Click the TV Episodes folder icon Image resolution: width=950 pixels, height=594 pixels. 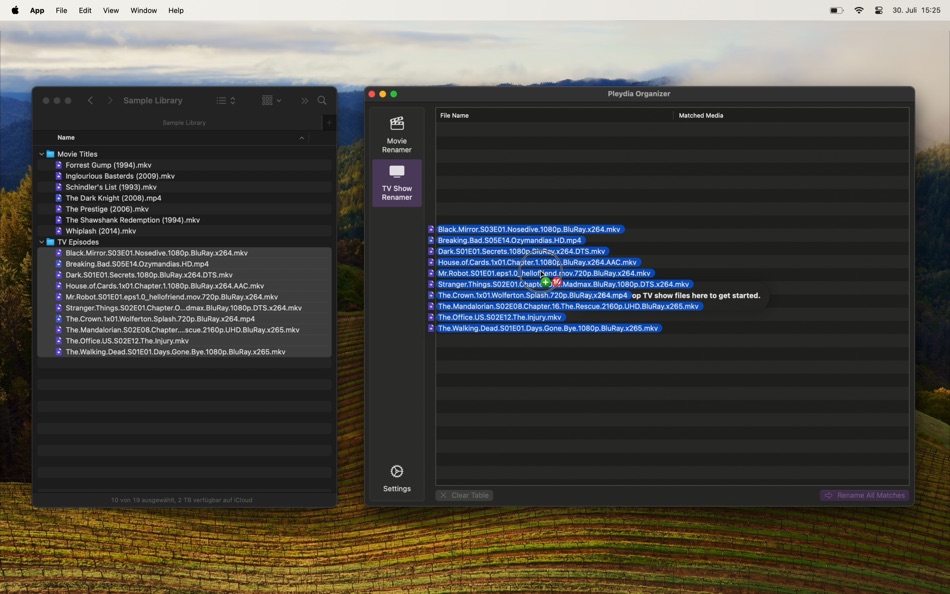[x=51, y=242]
